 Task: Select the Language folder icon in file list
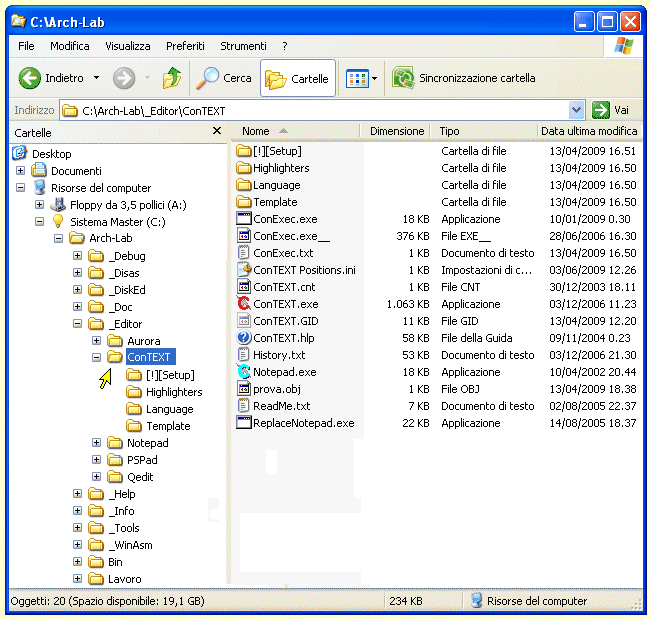click(244, 185)
